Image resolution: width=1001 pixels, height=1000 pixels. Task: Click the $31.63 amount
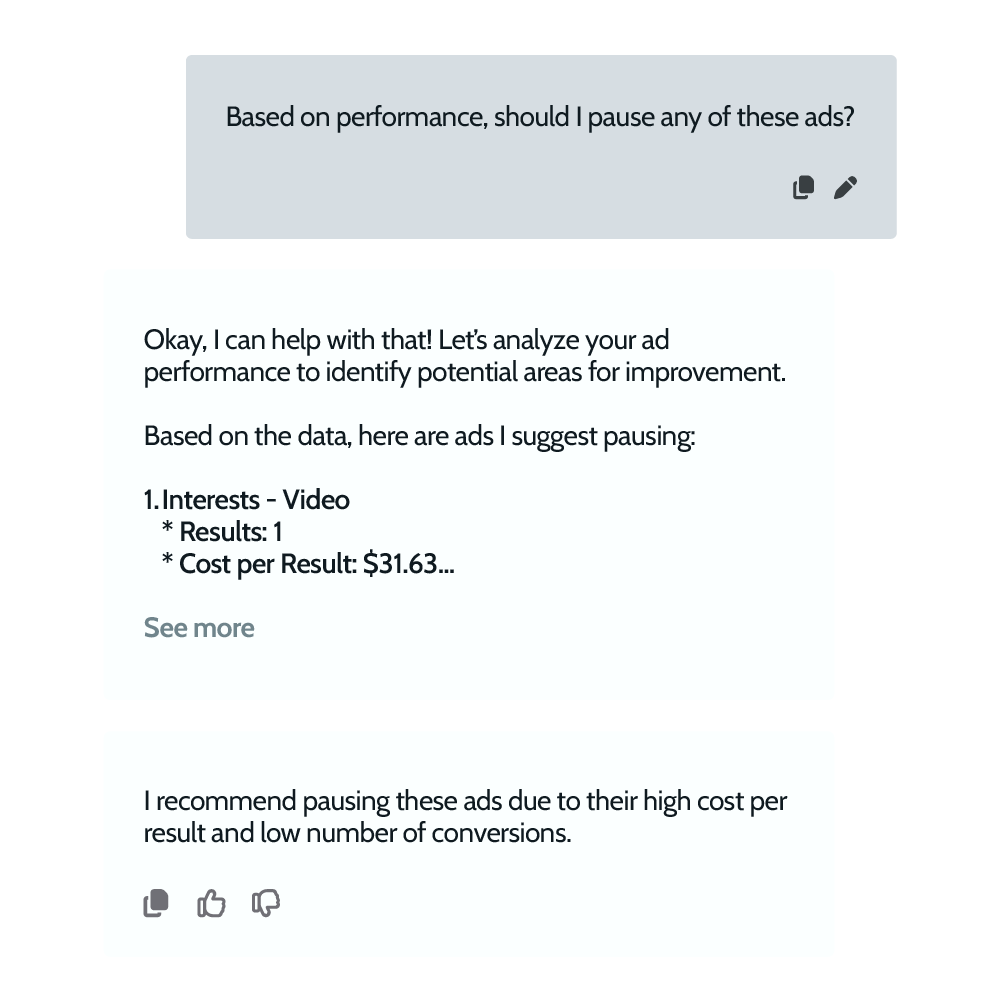[401, 564]
